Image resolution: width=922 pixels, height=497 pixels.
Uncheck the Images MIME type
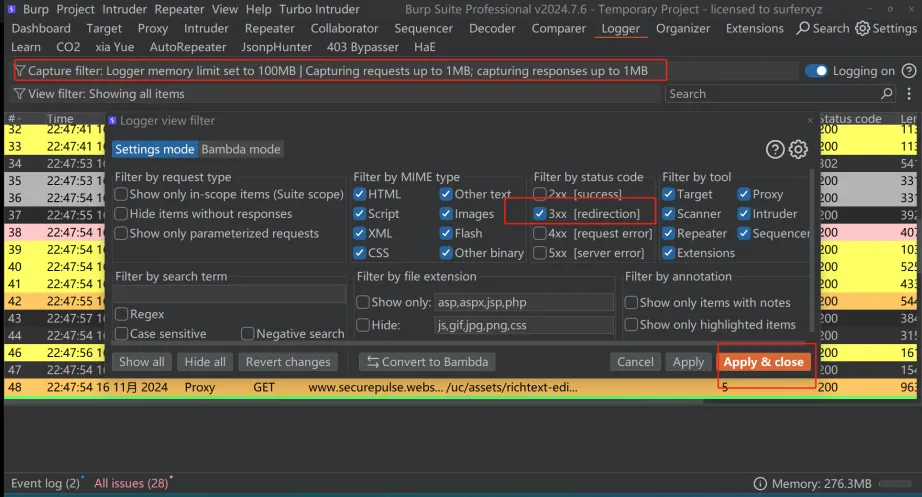coord(446,214)
